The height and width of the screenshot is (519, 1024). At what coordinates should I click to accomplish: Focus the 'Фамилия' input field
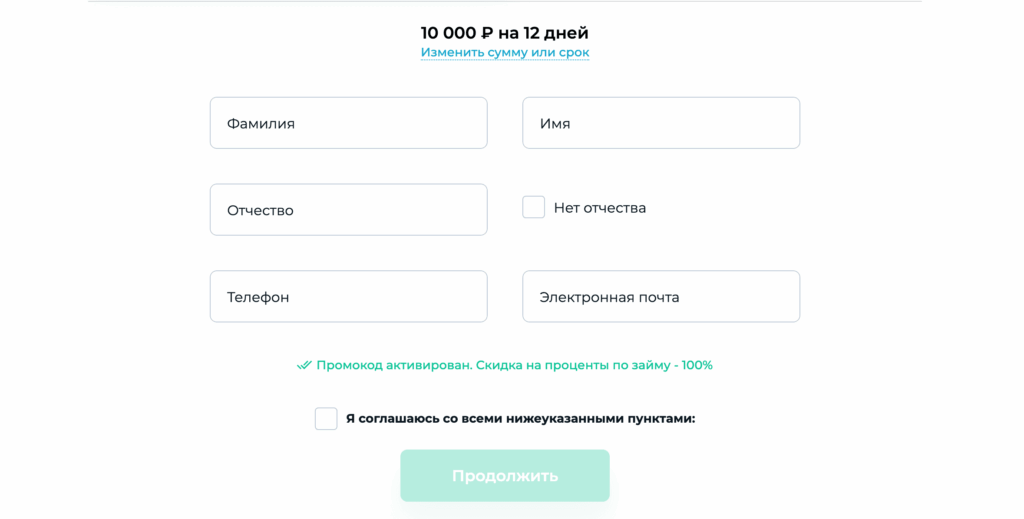tap(348, 123)
